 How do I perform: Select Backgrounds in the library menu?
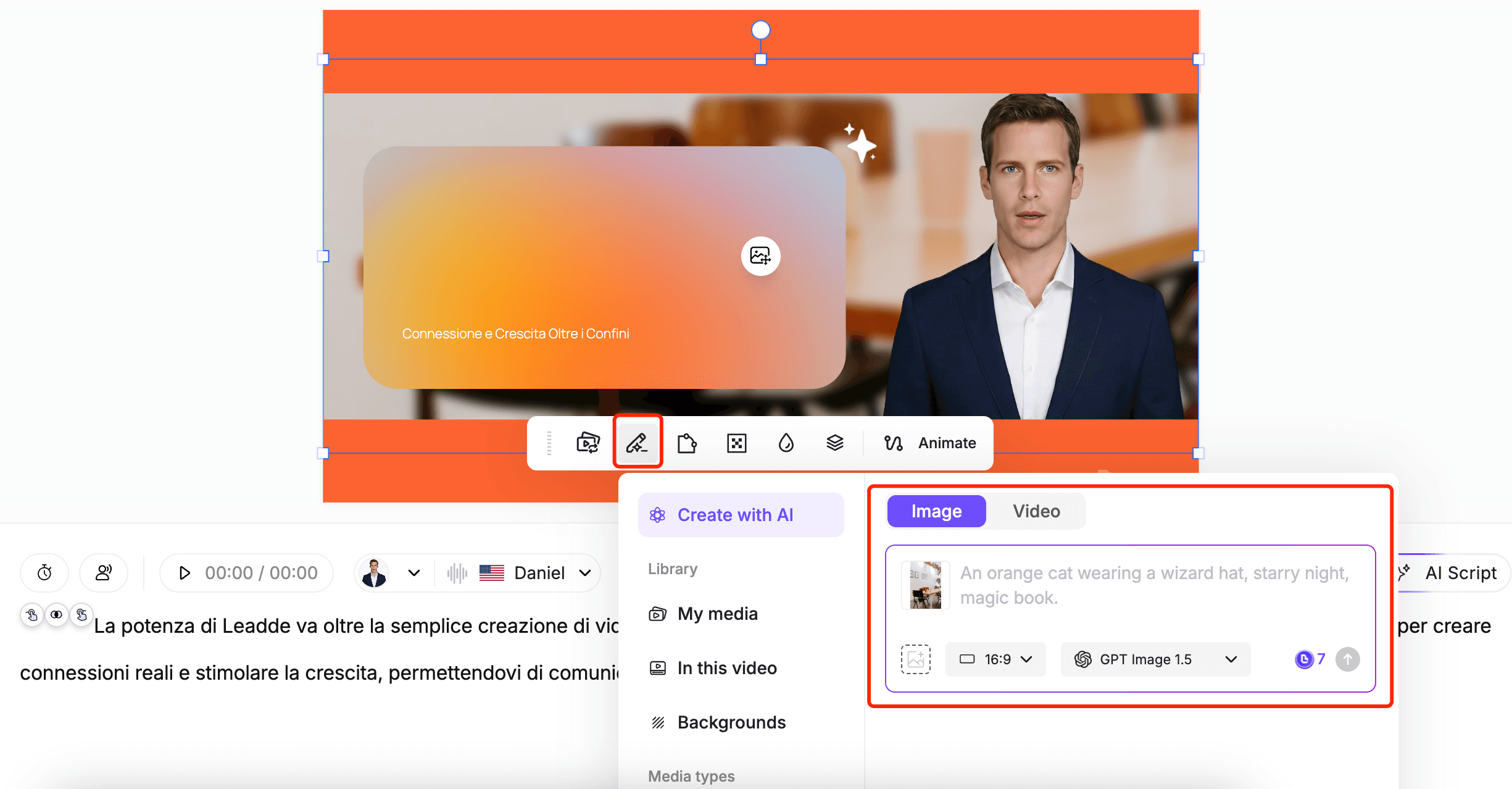[731, 722]
